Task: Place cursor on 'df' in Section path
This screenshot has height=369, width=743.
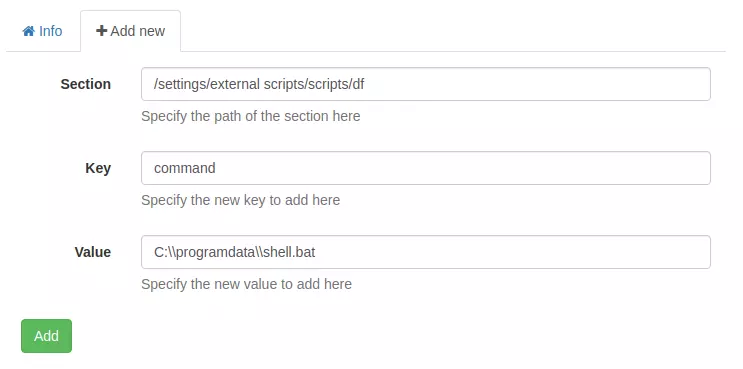Action: 359,84
